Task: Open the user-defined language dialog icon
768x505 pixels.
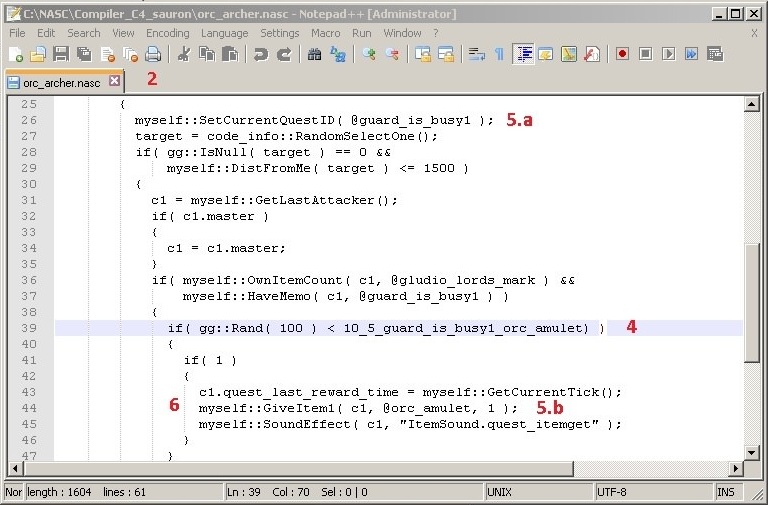Action: click(546, 54)
